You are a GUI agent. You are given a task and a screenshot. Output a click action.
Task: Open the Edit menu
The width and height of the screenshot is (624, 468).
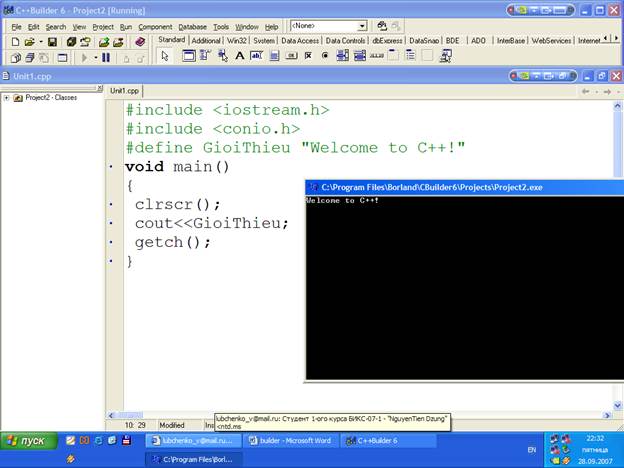click(x=33, y=27)
